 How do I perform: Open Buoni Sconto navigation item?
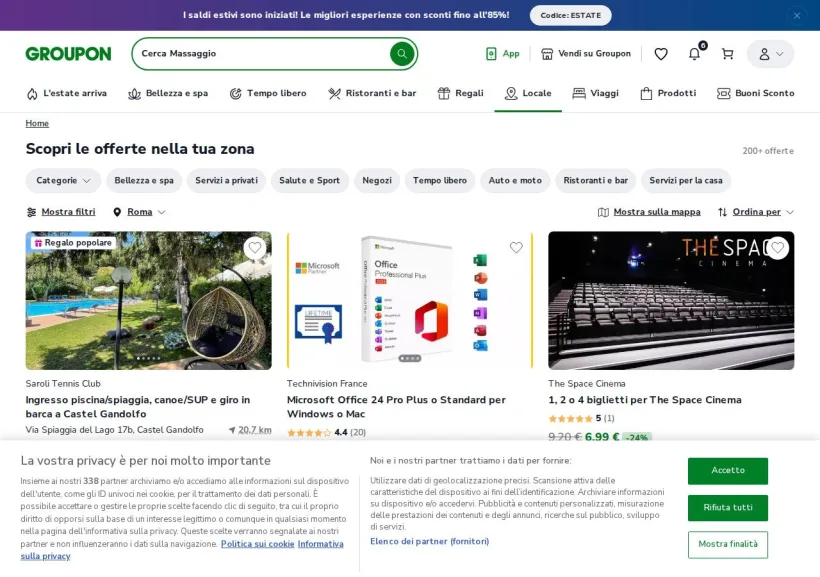[x=756, y=93]
